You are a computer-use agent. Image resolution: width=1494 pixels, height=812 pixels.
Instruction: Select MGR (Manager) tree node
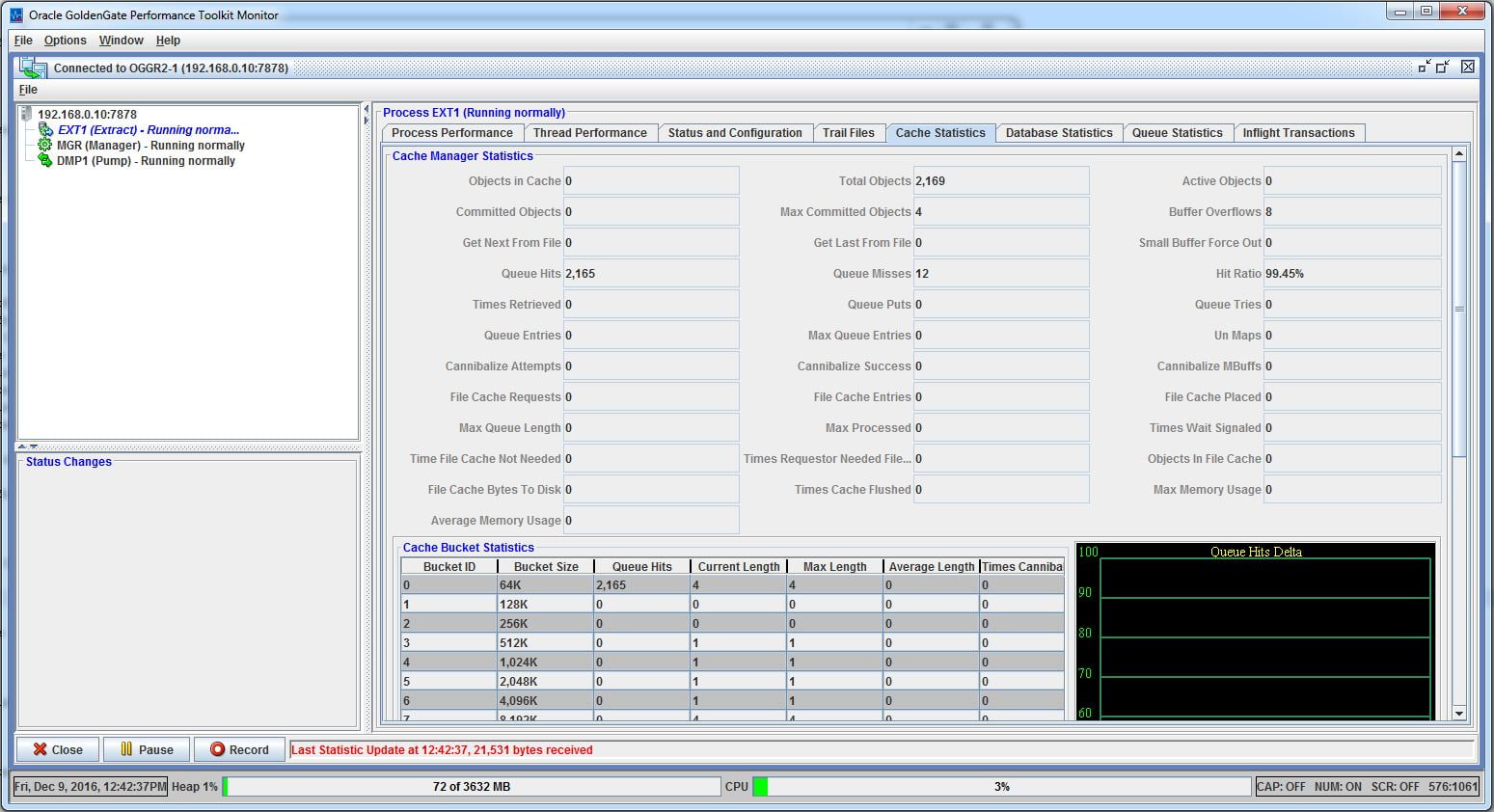150,146
